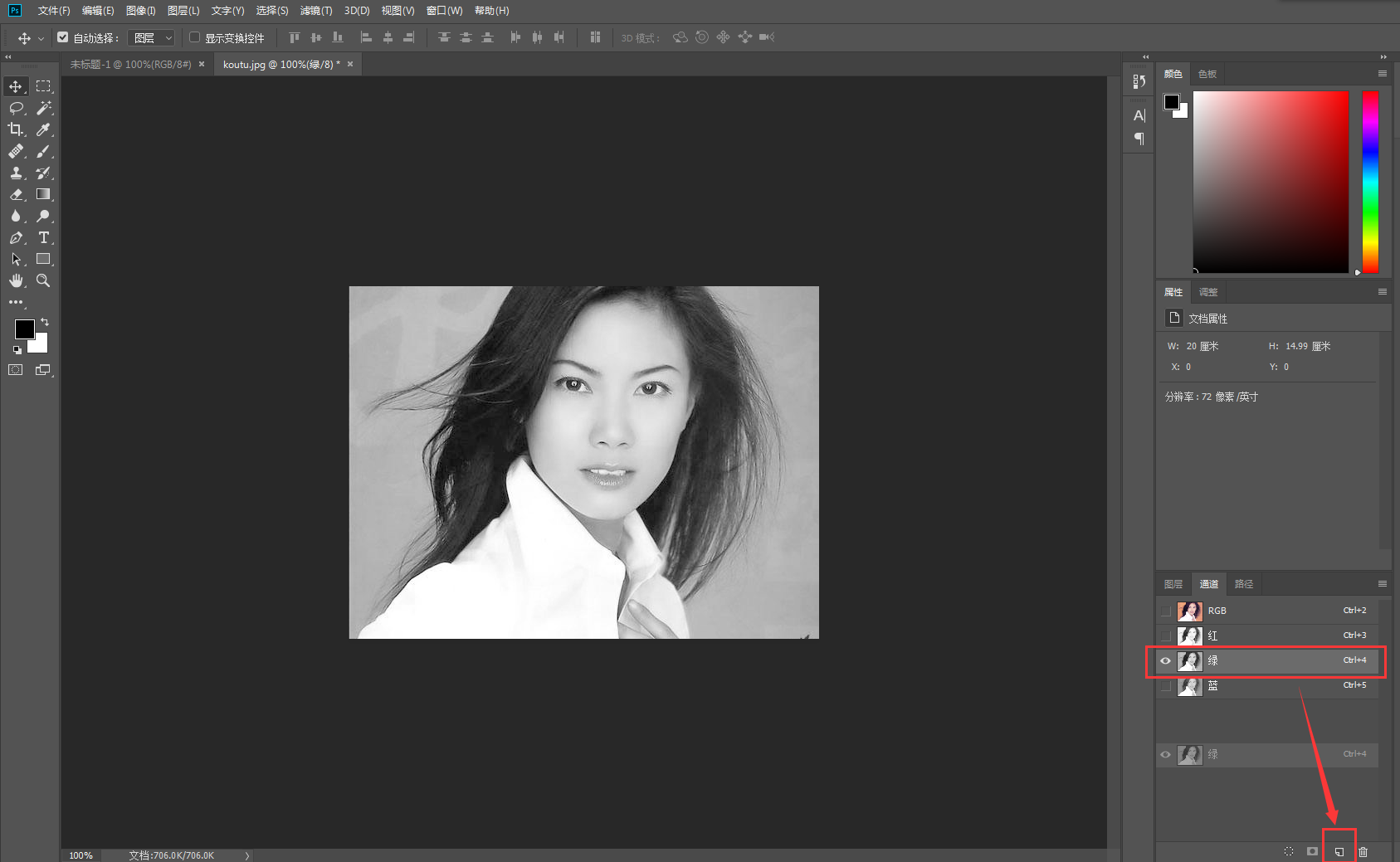
Task: Switch to the 路径 tab
Action: (1244, 584)
